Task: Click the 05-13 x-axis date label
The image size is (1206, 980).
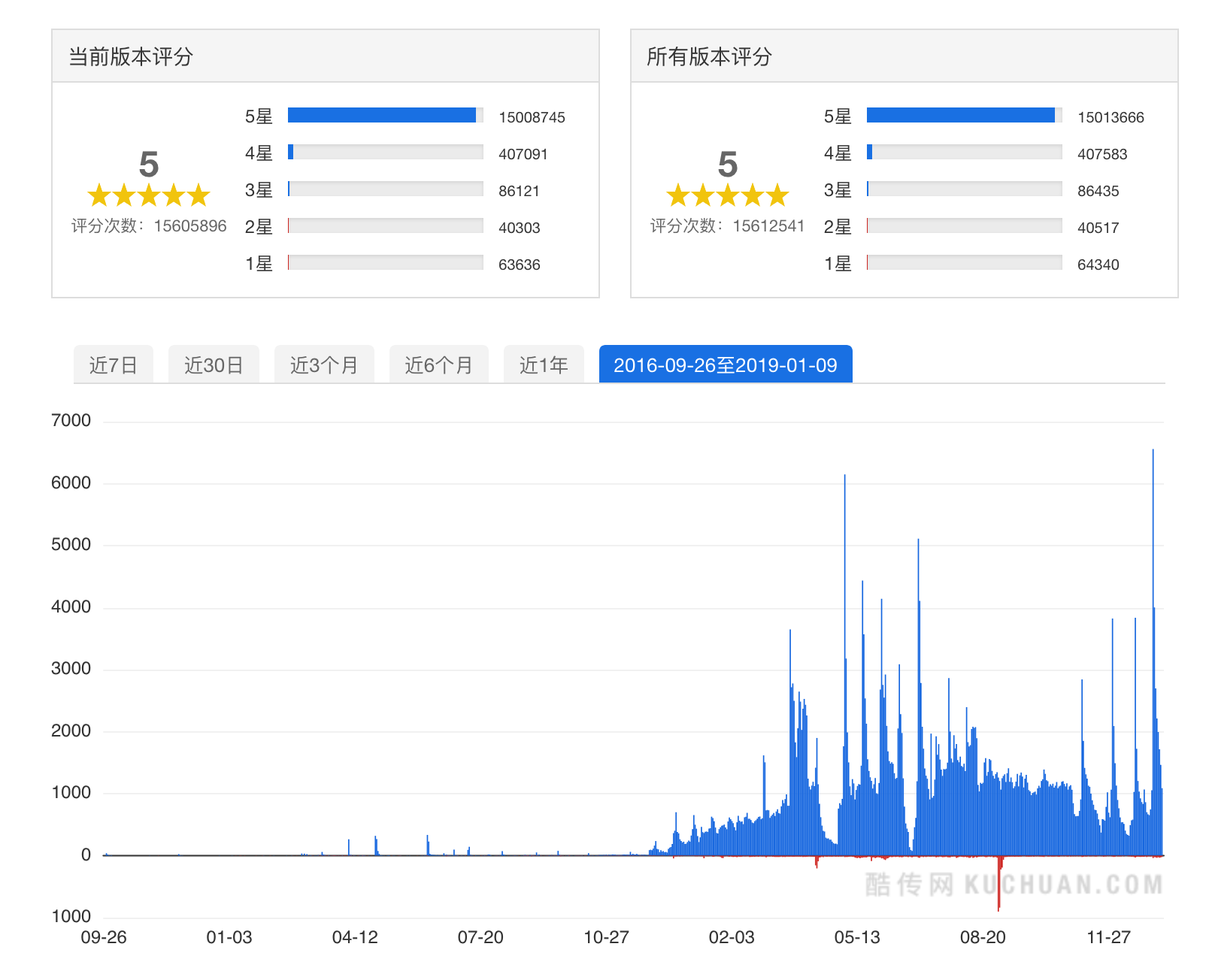Action: (857, 937)
